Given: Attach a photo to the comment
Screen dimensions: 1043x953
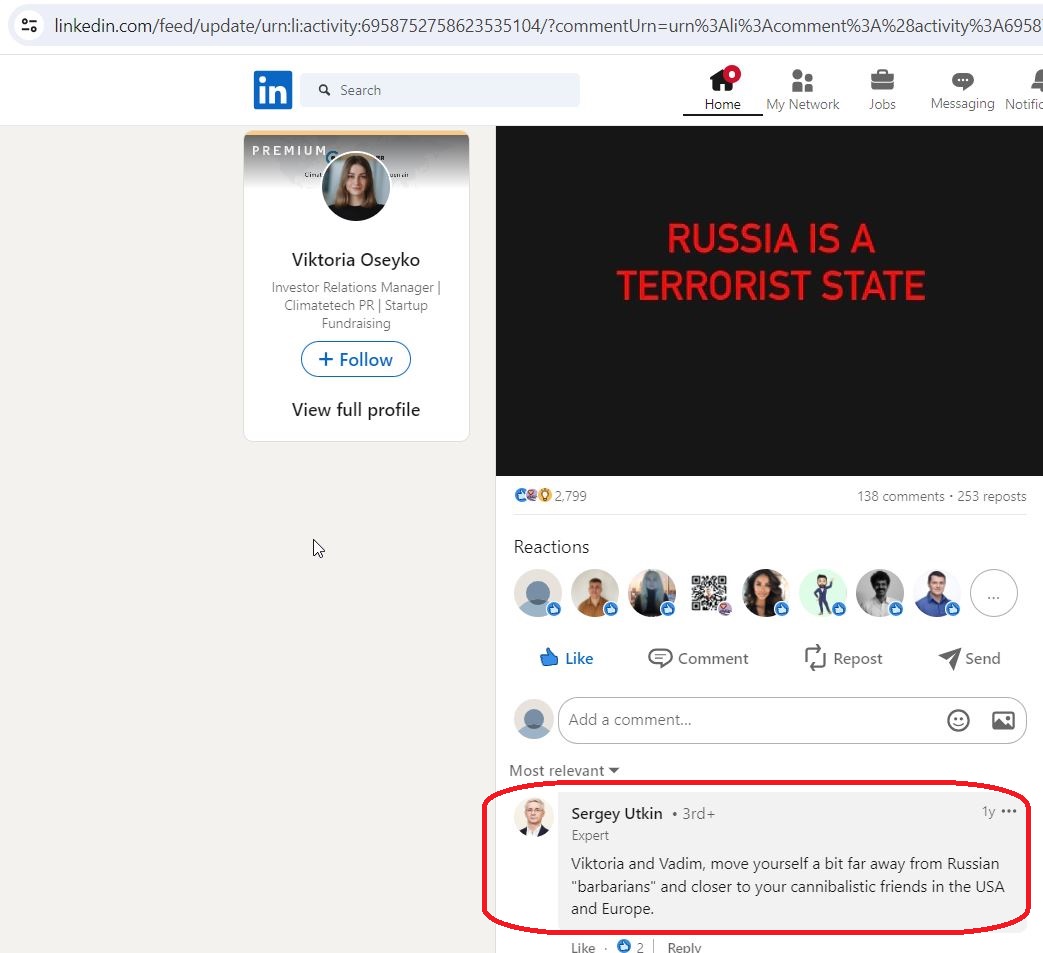Looking at the screenshot, I should click(x=1003, y=720).
